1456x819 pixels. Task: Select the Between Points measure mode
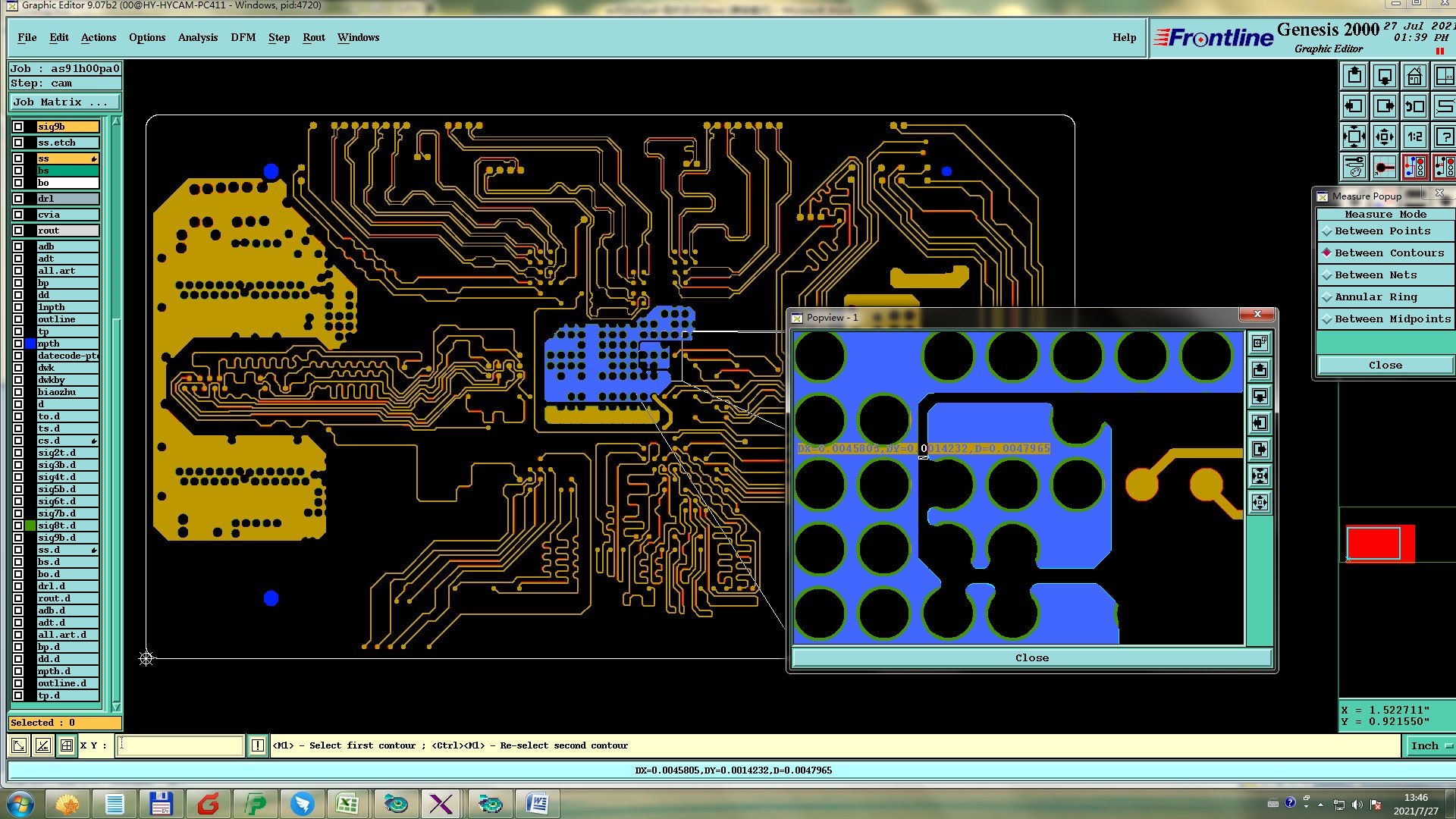pyautogui.click(x=1382, y=231)
